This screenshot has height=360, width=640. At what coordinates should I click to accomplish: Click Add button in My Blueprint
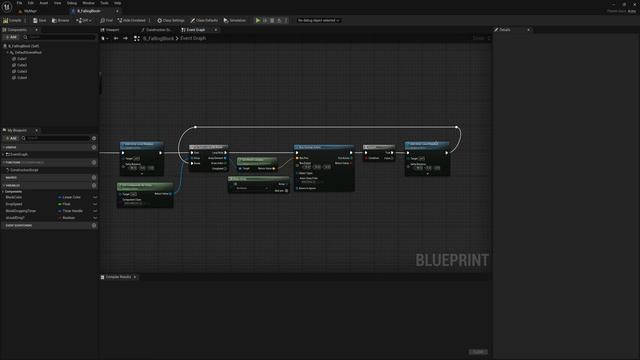[x=11, y=138]
